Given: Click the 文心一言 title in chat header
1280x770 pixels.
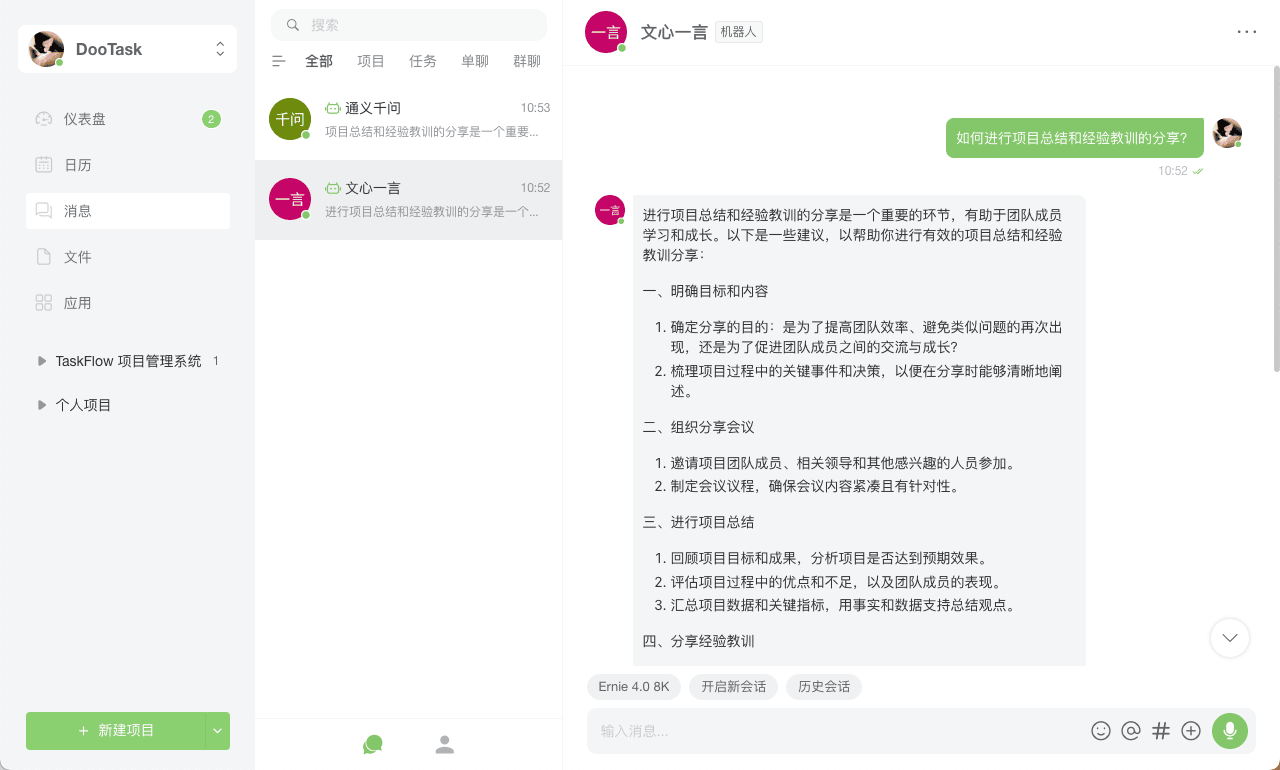Looking at the screenshot, I should 674,32.
